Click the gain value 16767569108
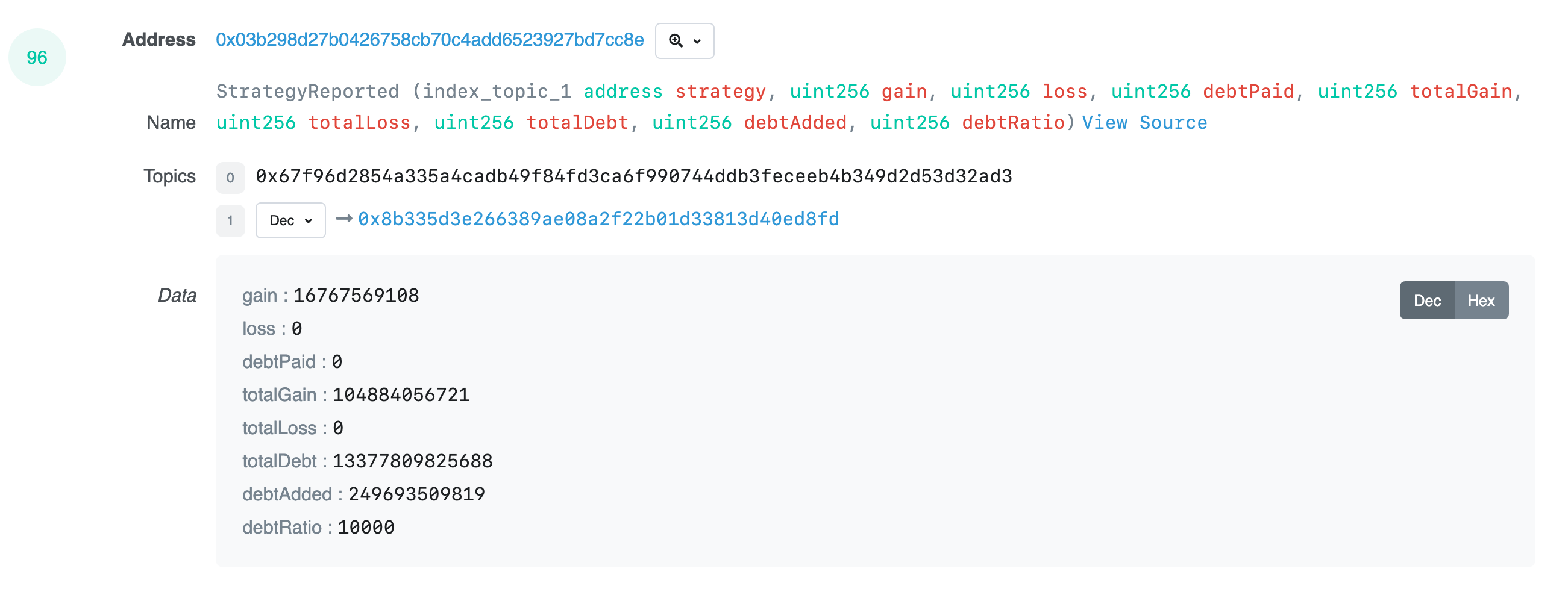This screenshot has height=595, width=1568. (356, 296)
